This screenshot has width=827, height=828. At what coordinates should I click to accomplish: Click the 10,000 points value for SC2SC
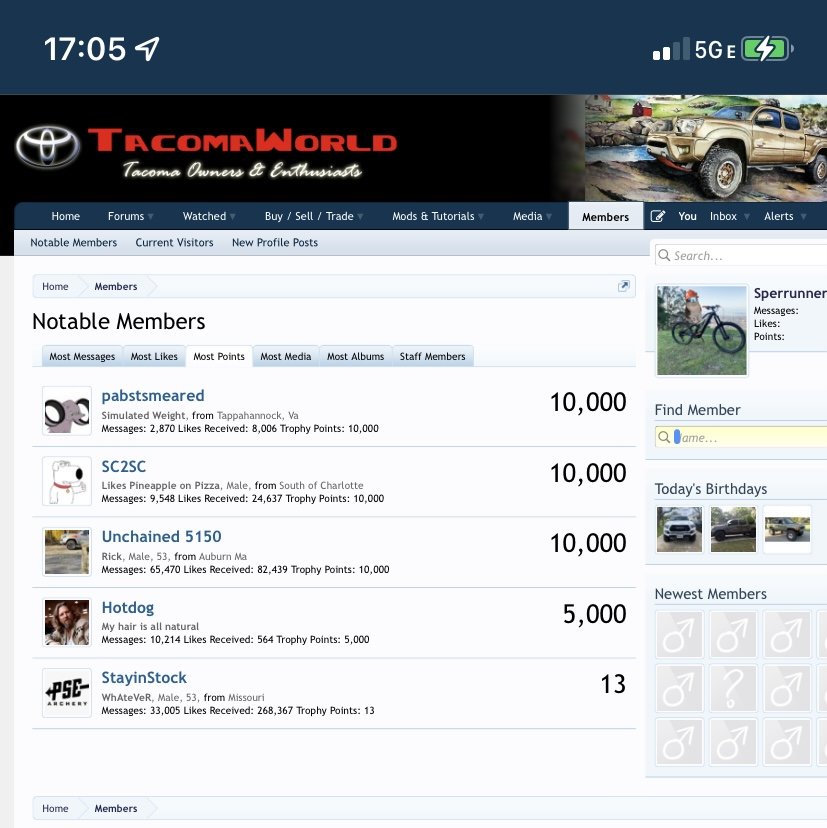[588, 473]
